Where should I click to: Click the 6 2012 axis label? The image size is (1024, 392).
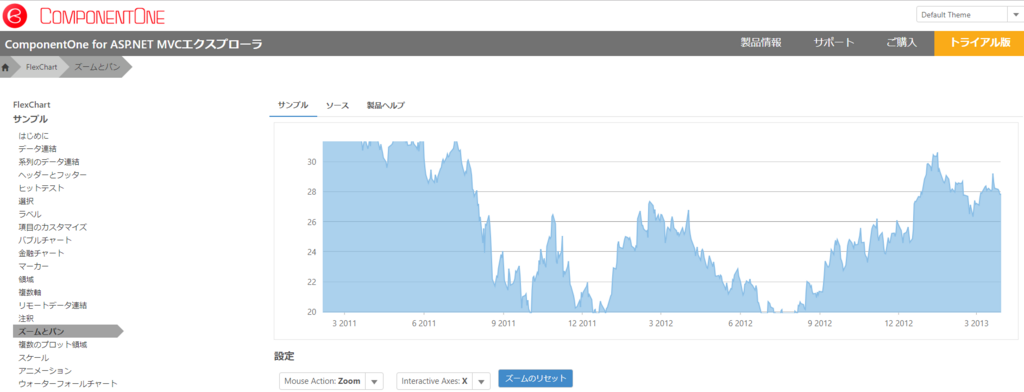tap(740, 323)
